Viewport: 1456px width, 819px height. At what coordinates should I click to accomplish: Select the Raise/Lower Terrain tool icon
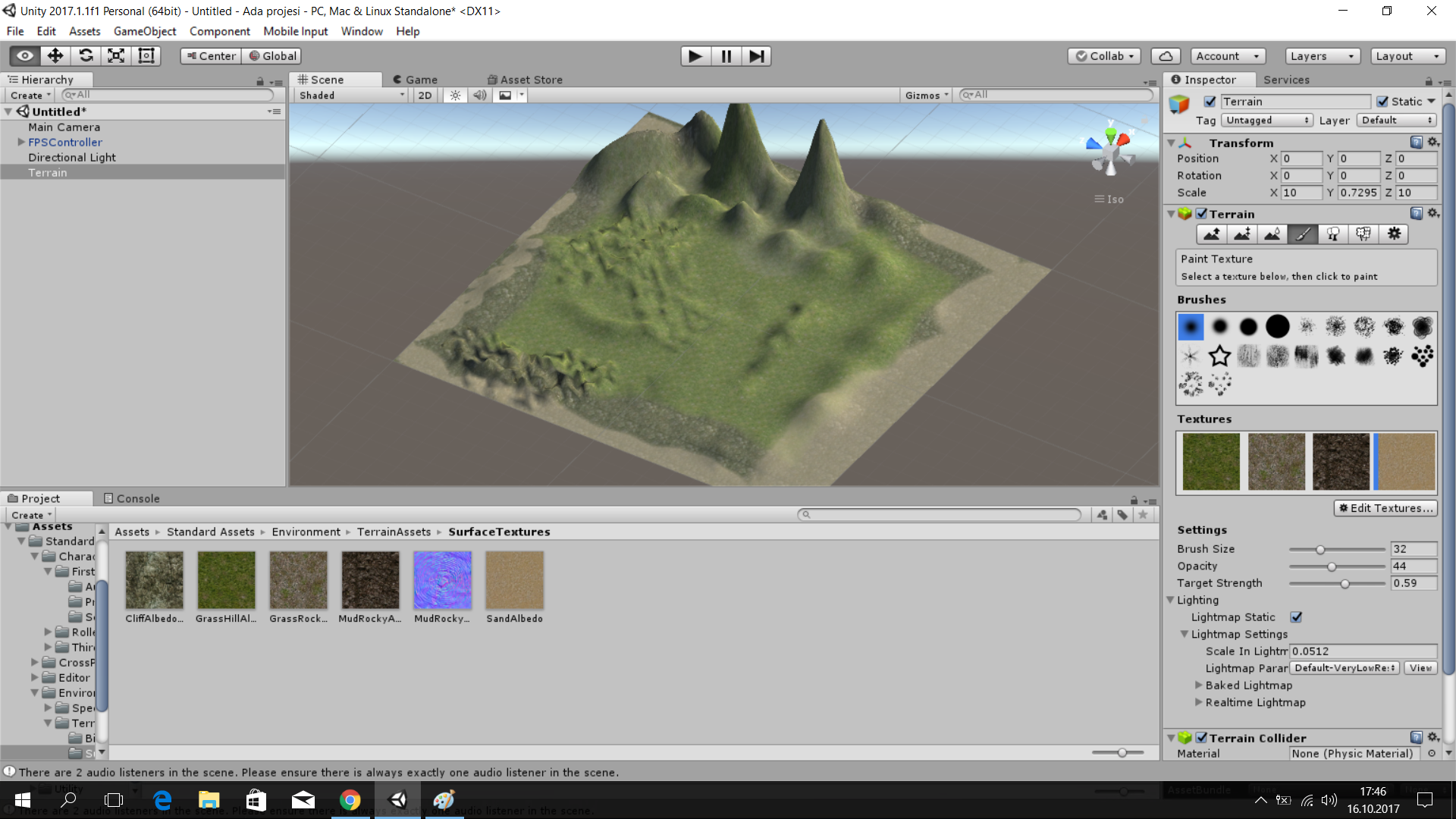(1211, 234)
